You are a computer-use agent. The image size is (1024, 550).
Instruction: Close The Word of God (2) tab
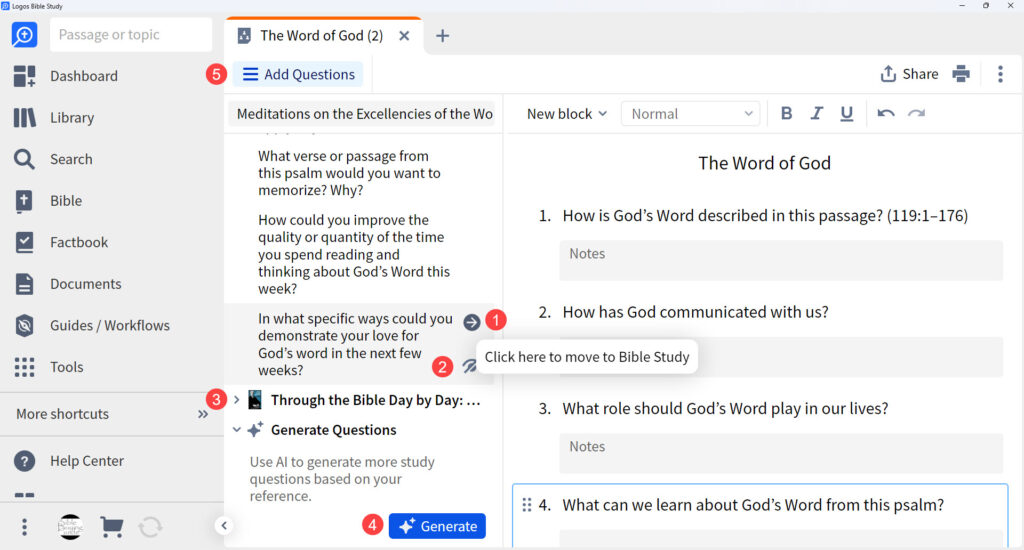tap(404, 36)
